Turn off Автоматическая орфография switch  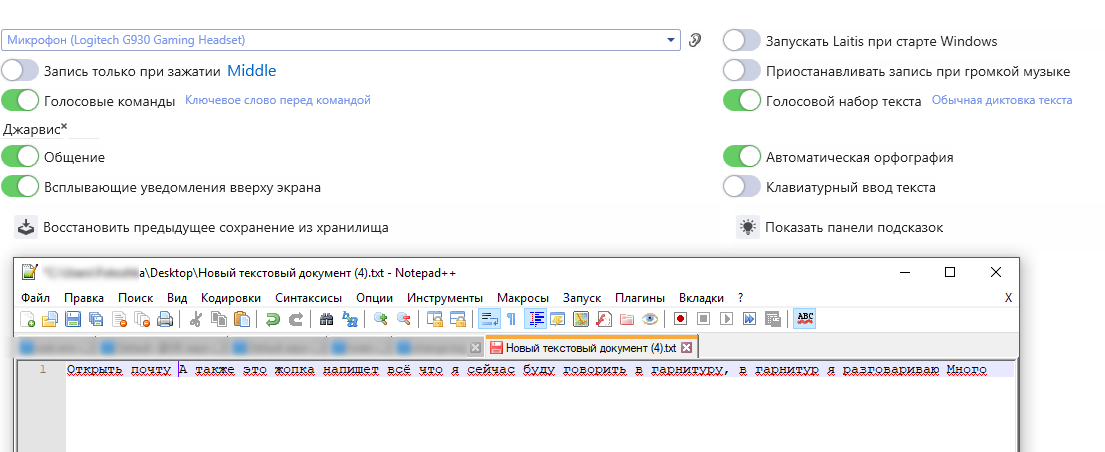click(742, 157)
